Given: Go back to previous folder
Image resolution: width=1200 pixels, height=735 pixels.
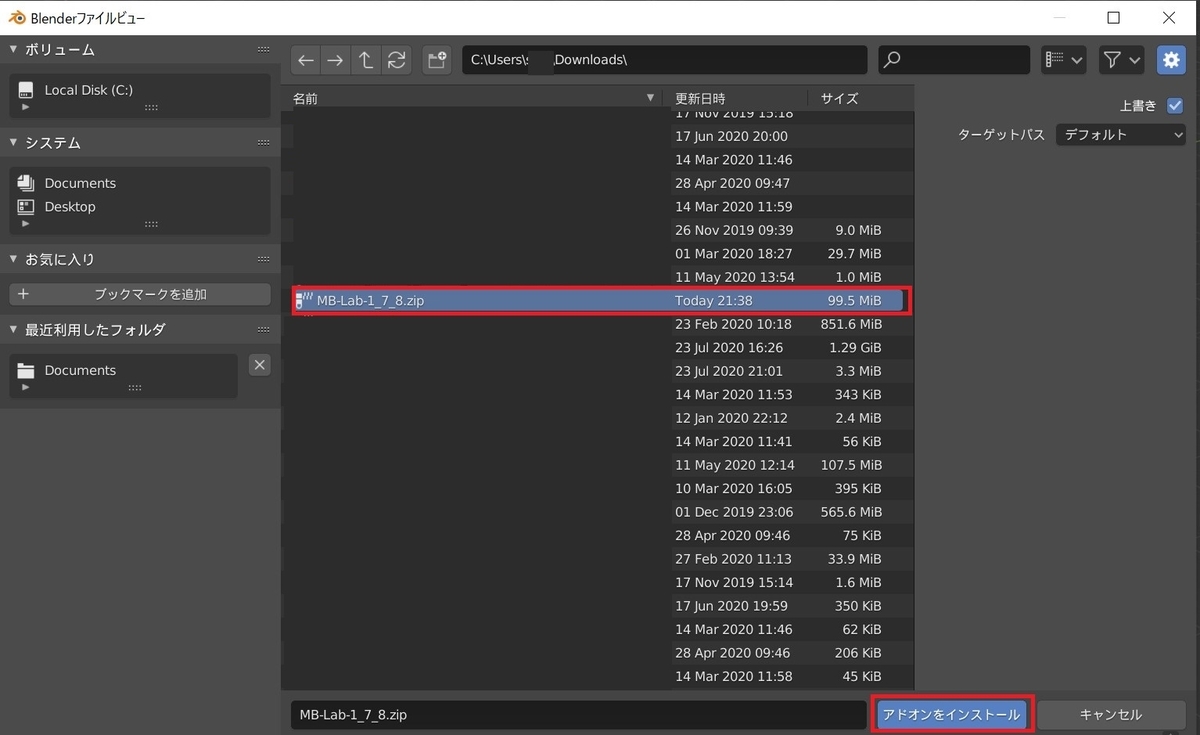Looking at the screenshot, I should (x=306, y=60).
